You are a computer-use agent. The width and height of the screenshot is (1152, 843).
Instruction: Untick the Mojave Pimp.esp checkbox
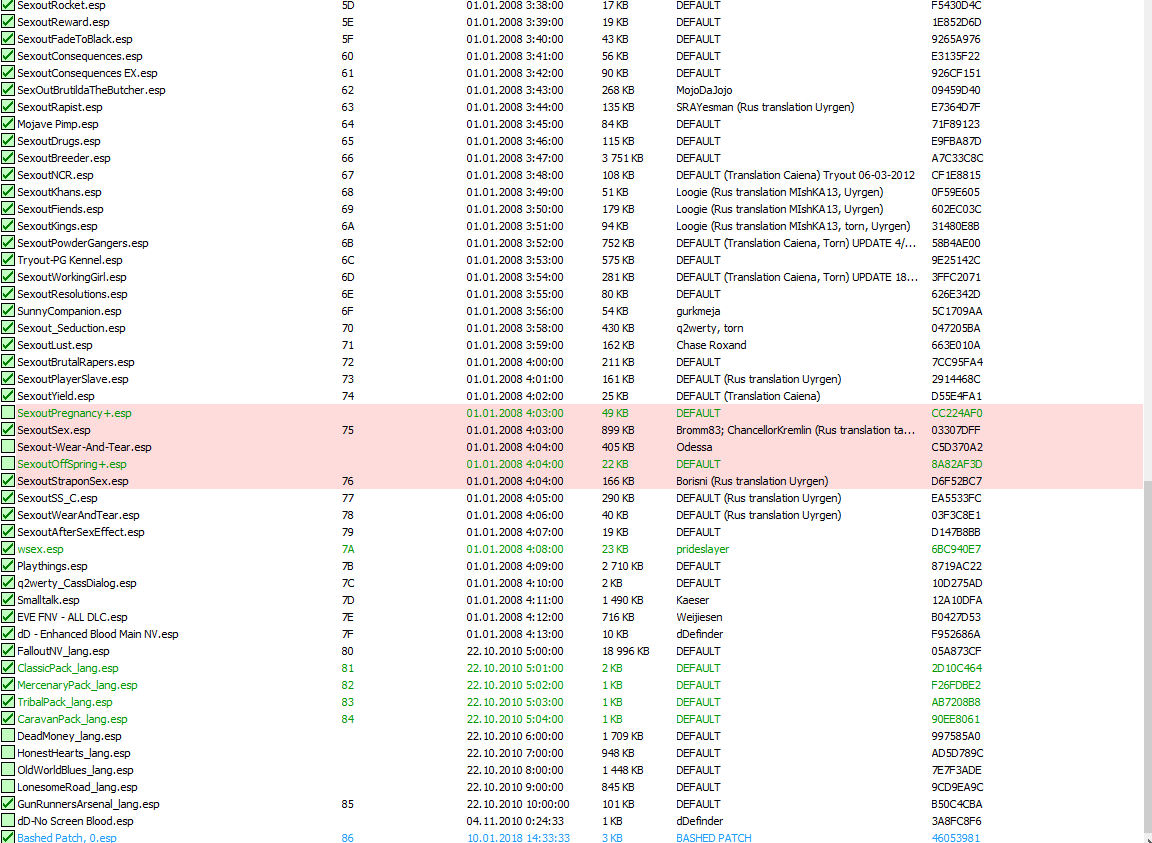point(8,124)
